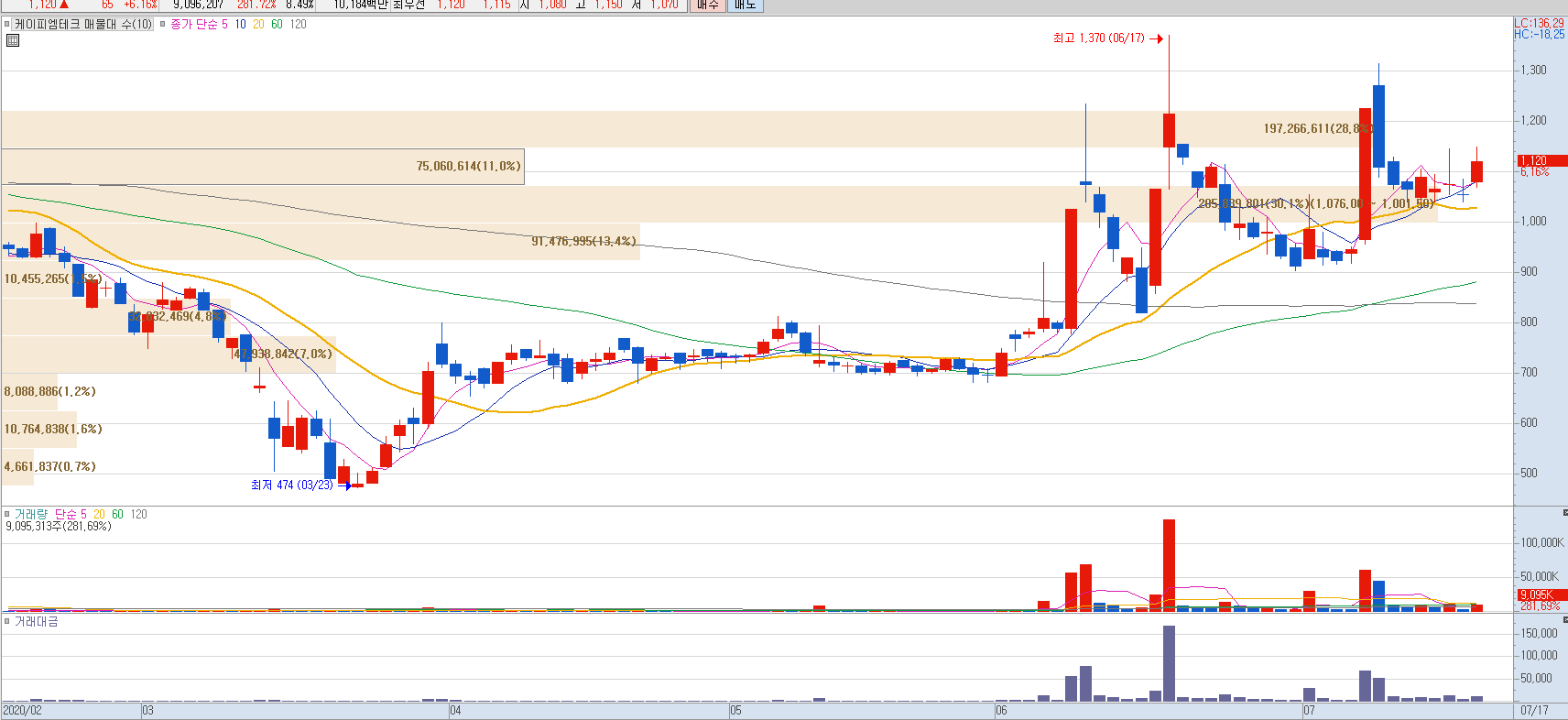Select the 케이피엠테크 매물대 수(10) indicator label
This screenshot has height=720, width=1568.
83,25
